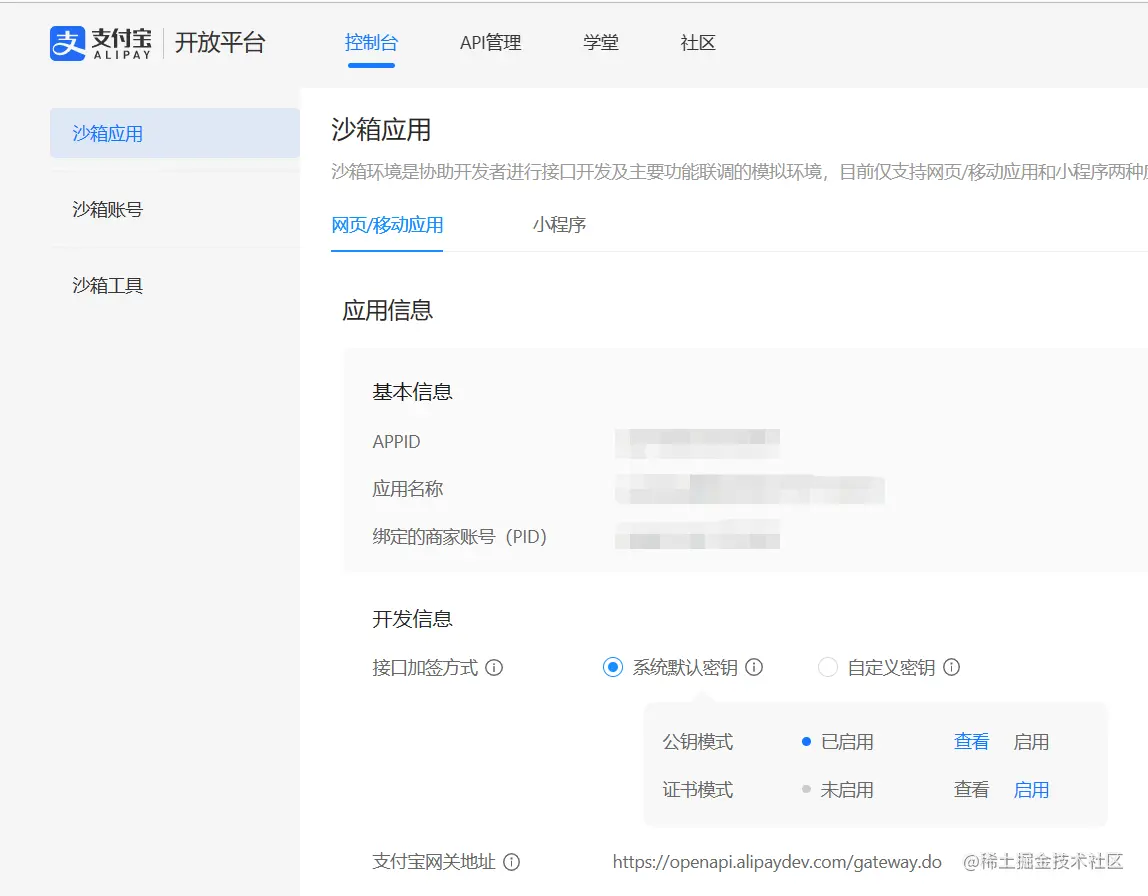Click the 接口加签方式 label
Screen dimensions: 1148x896
pyautogui.click(x=425, y=668)
